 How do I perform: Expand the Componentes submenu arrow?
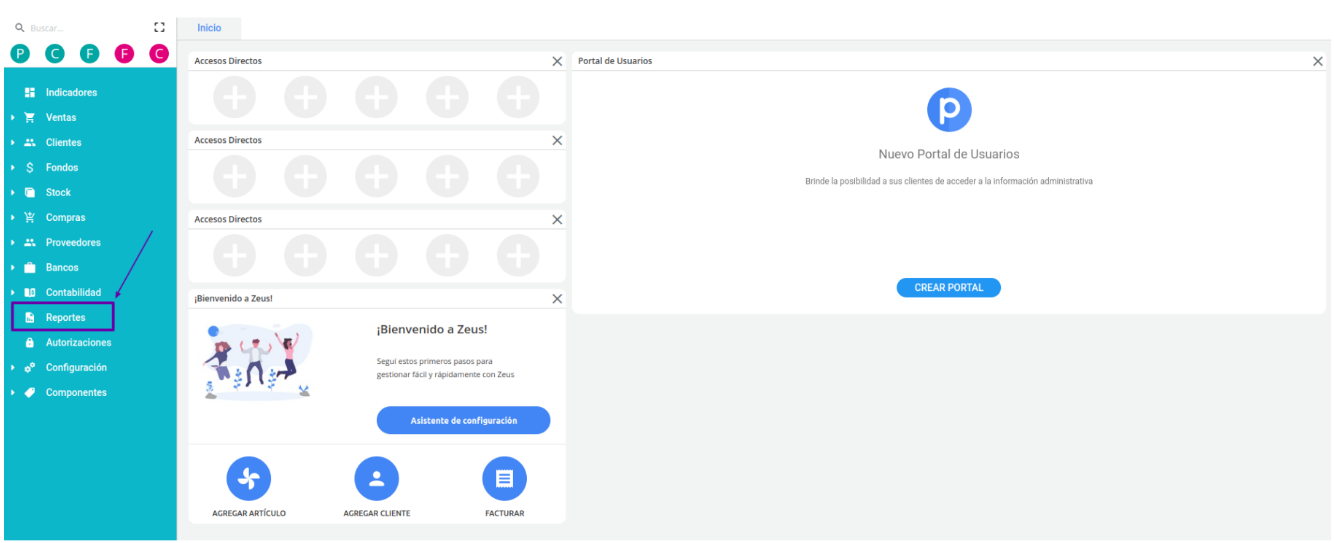[x=11, y=392]
